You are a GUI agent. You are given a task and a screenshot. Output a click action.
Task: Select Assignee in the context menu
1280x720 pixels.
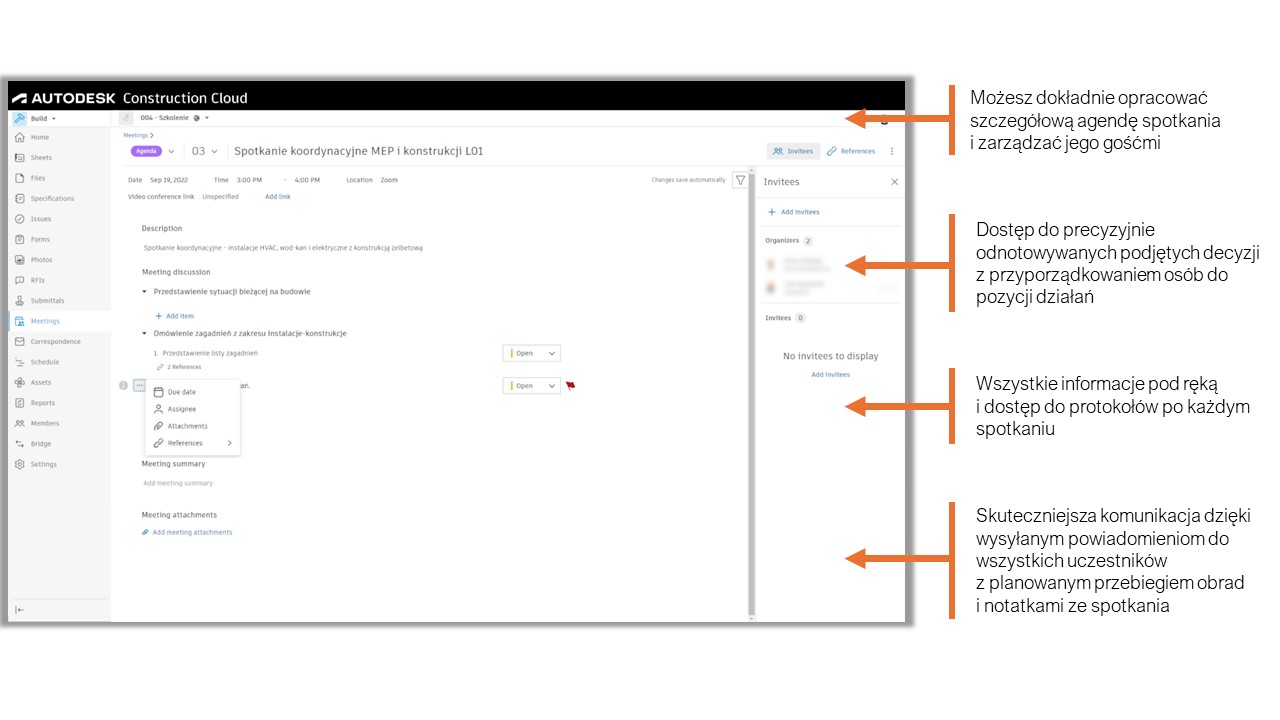pos(181,409)
